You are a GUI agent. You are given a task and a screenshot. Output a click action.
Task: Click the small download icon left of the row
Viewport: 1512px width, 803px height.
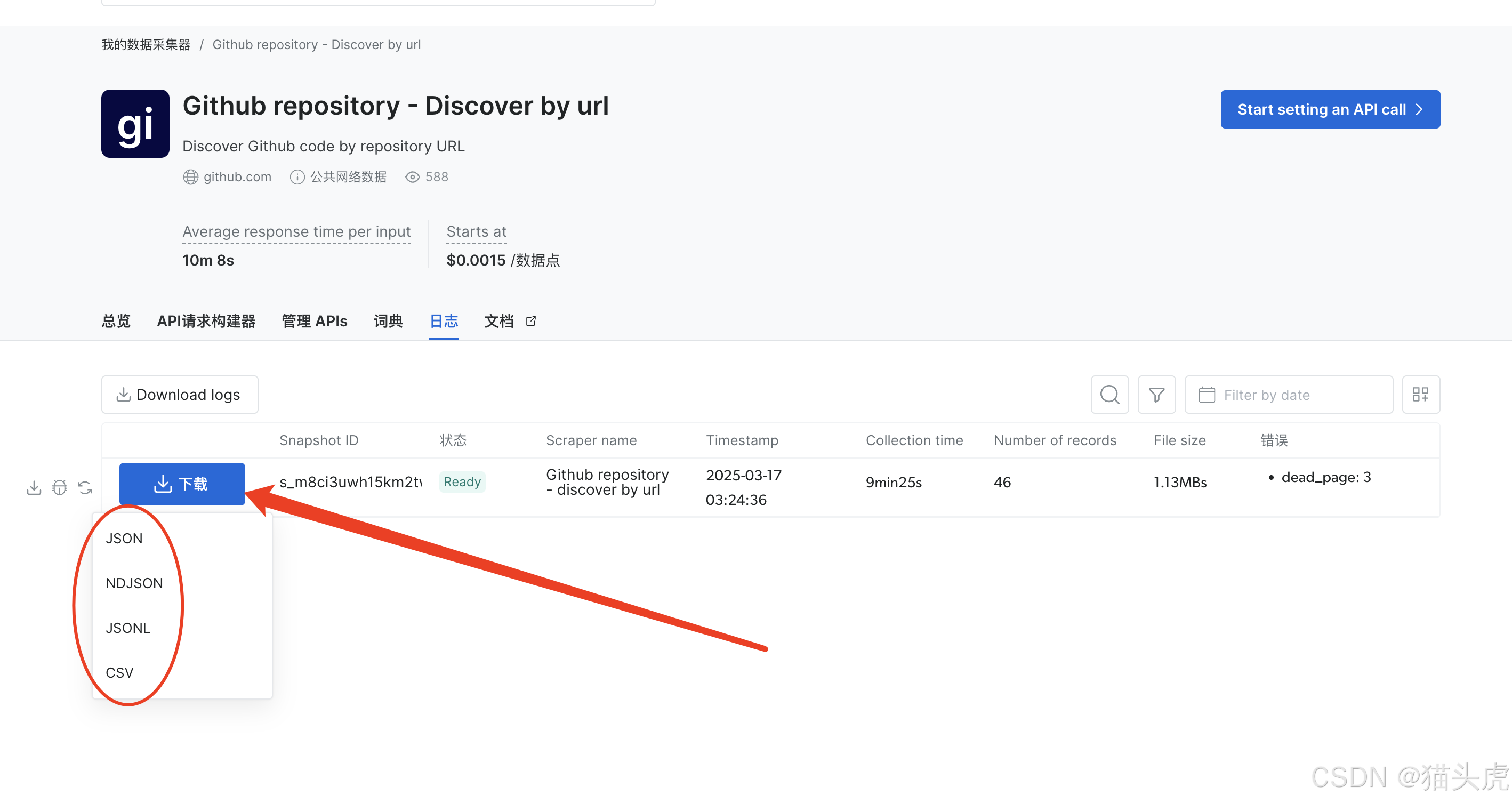coord(34,487)
